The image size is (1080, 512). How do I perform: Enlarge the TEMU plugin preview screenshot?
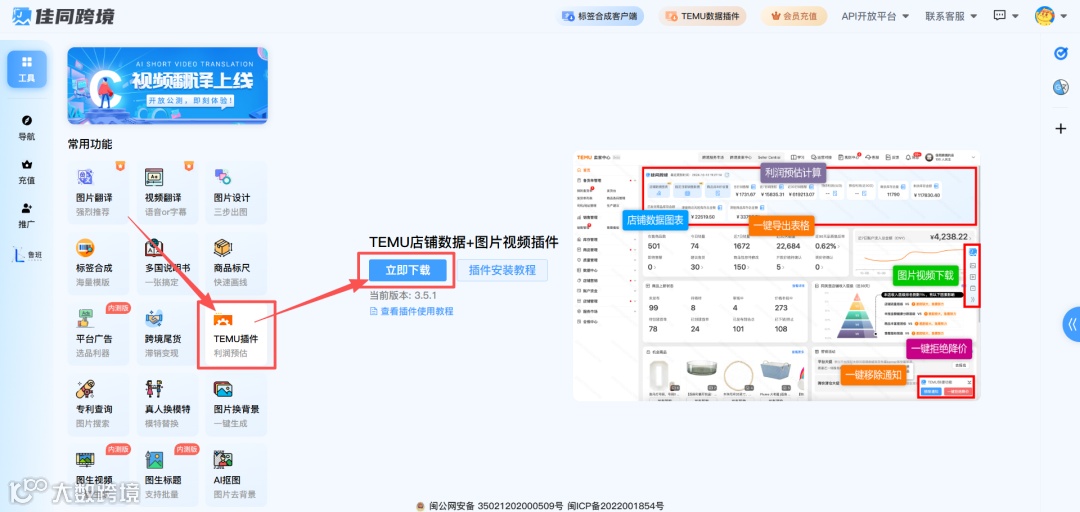776,276
